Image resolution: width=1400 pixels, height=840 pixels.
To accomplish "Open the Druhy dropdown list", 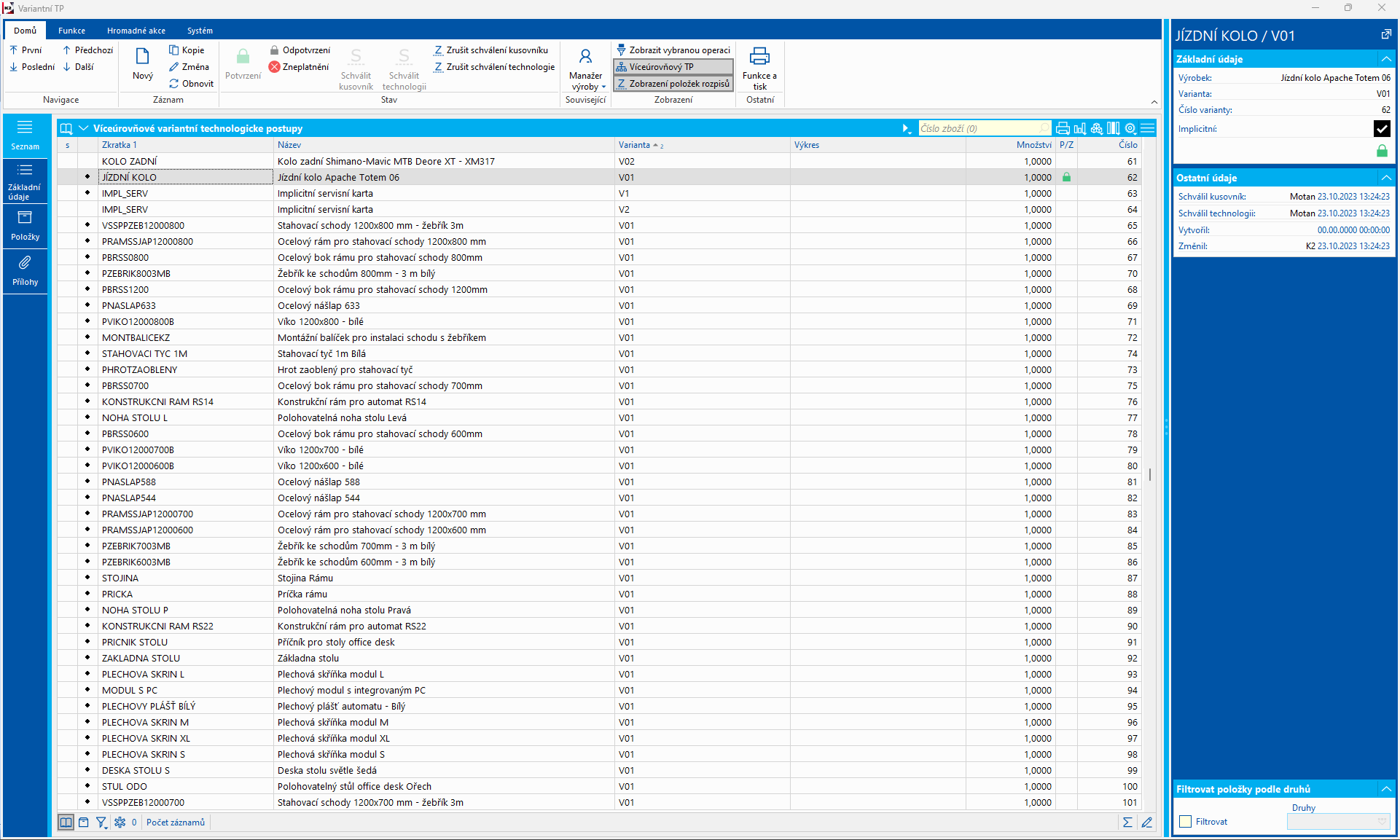I will [x=1382, y=822].
